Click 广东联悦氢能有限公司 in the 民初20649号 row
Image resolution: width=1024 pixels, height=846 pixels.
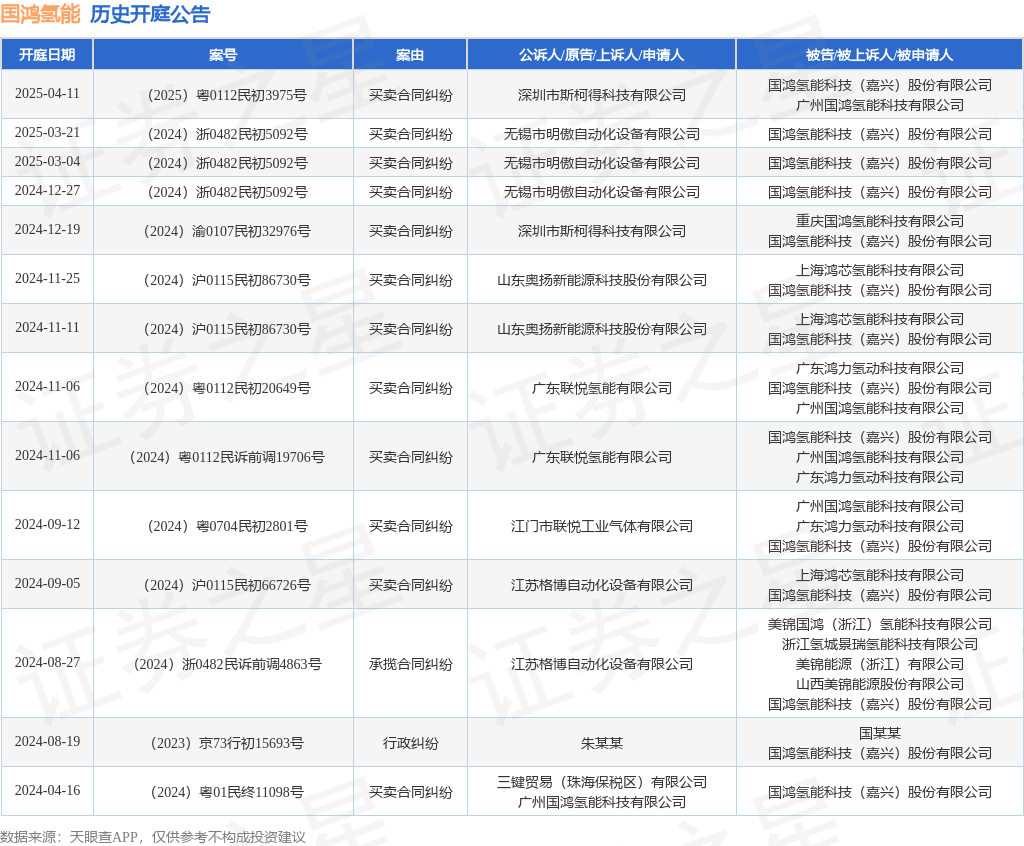pos(601,389)
